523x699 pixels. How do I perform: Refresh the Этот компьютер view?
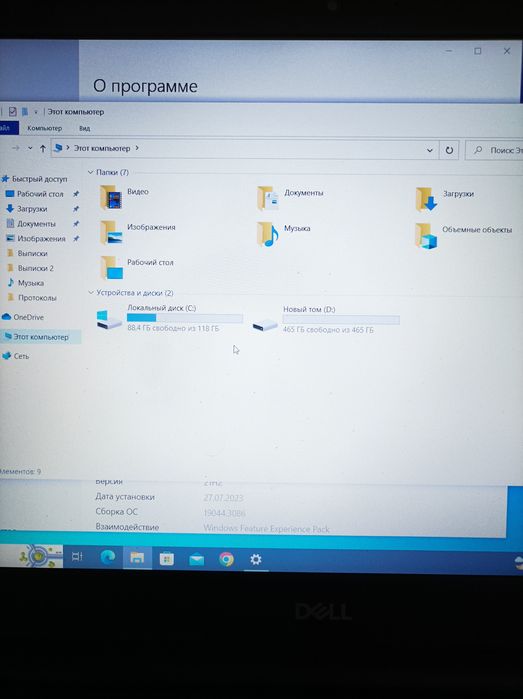[x=449, y=150]
